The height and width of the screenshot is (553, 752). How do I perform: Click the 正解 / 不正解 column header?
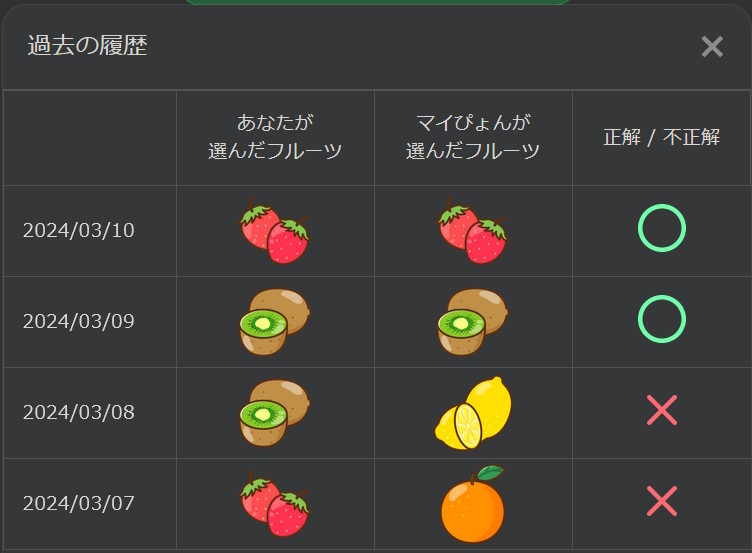pyautogui.click(x=662, y=138)
